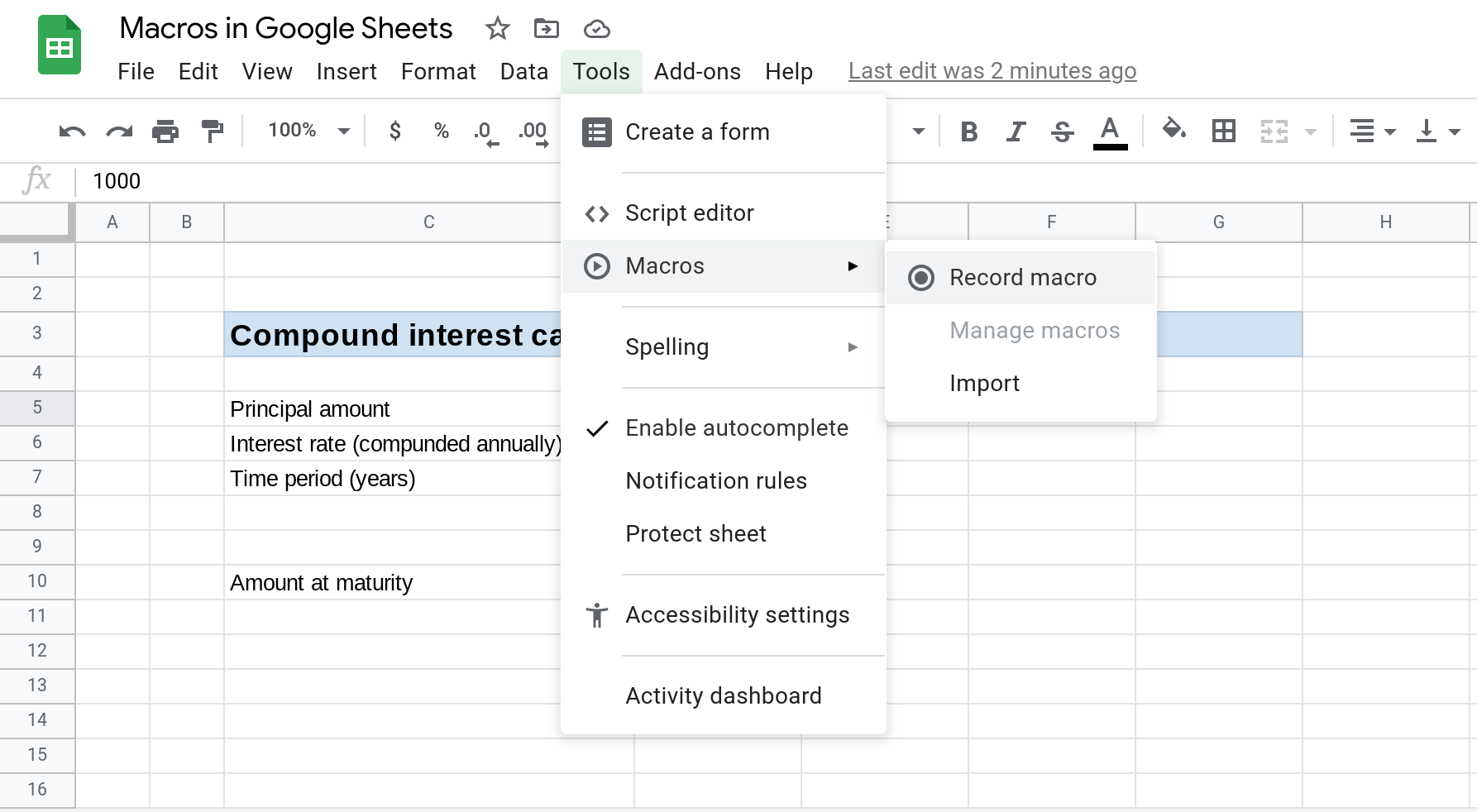The width and height of the screenshot is (1477, 812).
Task: Select the Principal amount cell
Action: [392, 408]
